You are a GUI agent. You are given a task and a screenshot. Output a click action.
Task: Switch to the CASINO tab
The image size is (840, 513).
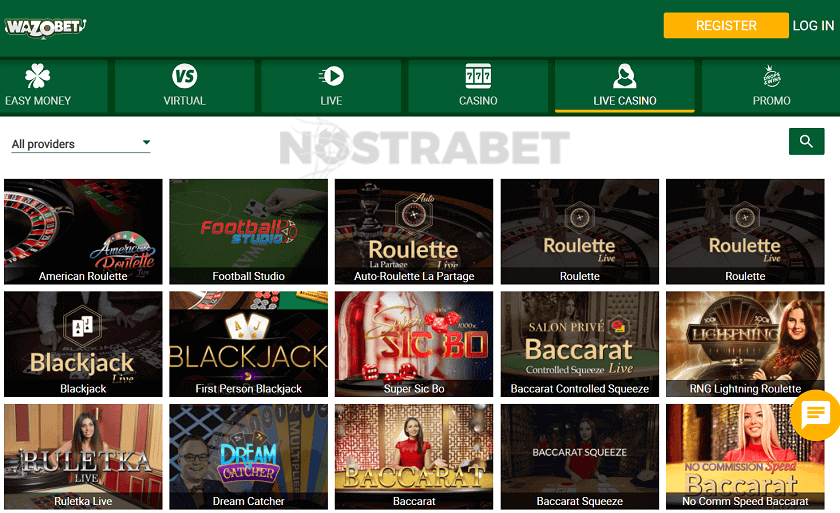click(478, 86)
